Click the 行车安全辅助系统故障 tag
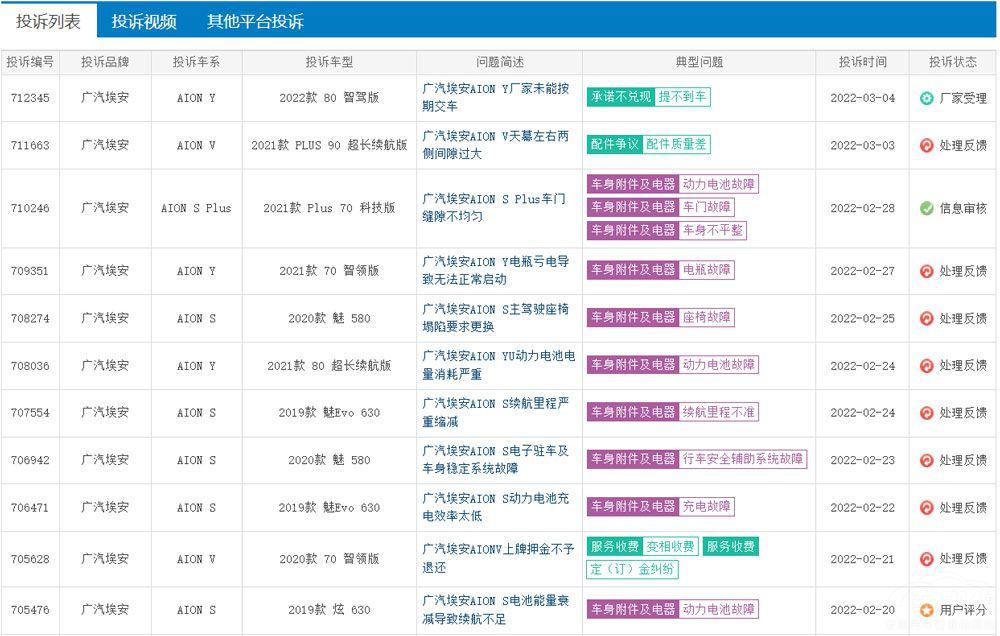Screen dimensions: 1000x636 point(743,459)
